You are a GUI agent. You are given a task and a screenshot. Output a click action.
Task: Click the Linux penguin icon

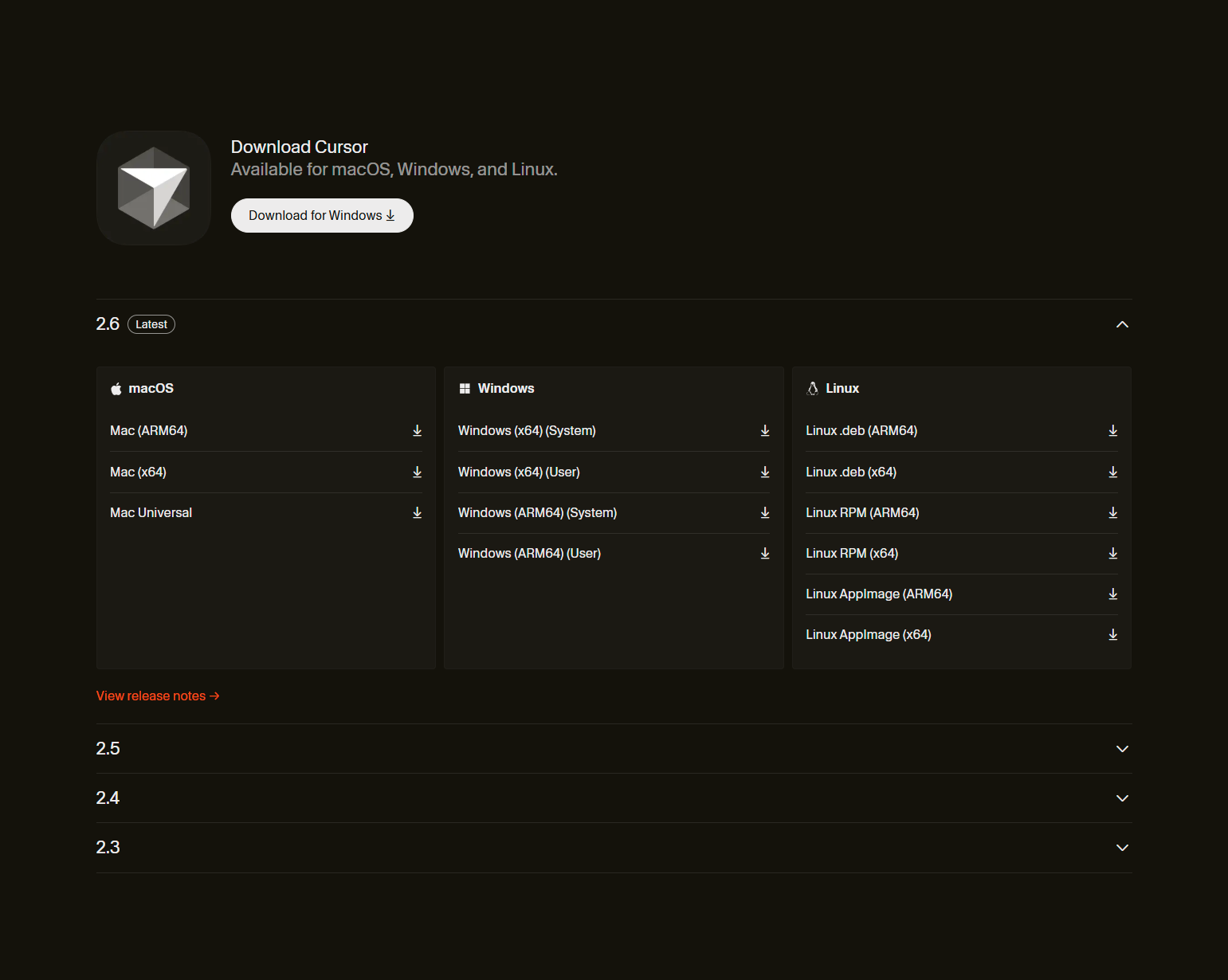click(x=812, y=388)
